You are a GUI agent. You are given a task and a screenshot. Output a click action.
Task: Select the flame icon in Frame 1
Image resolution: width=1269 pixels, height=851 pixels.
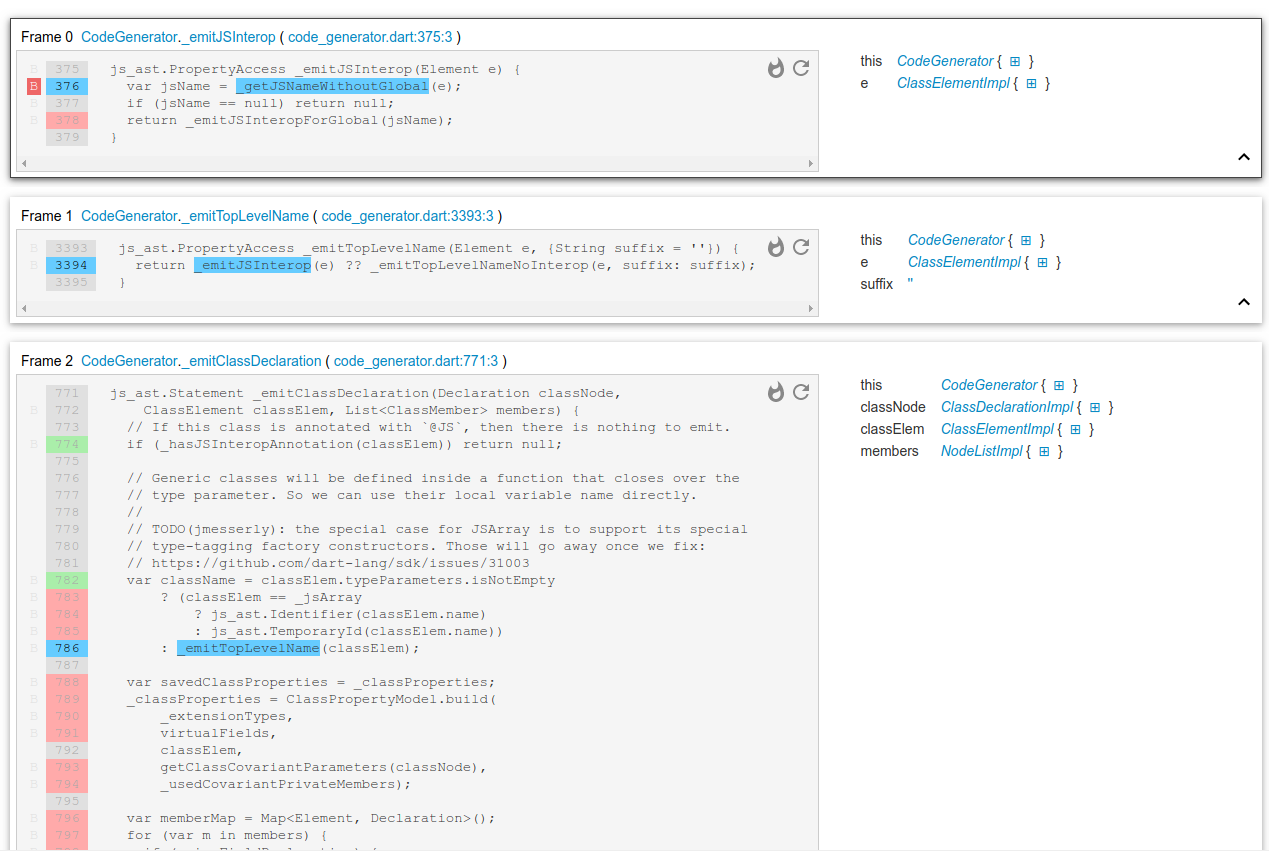pos(776,247)
